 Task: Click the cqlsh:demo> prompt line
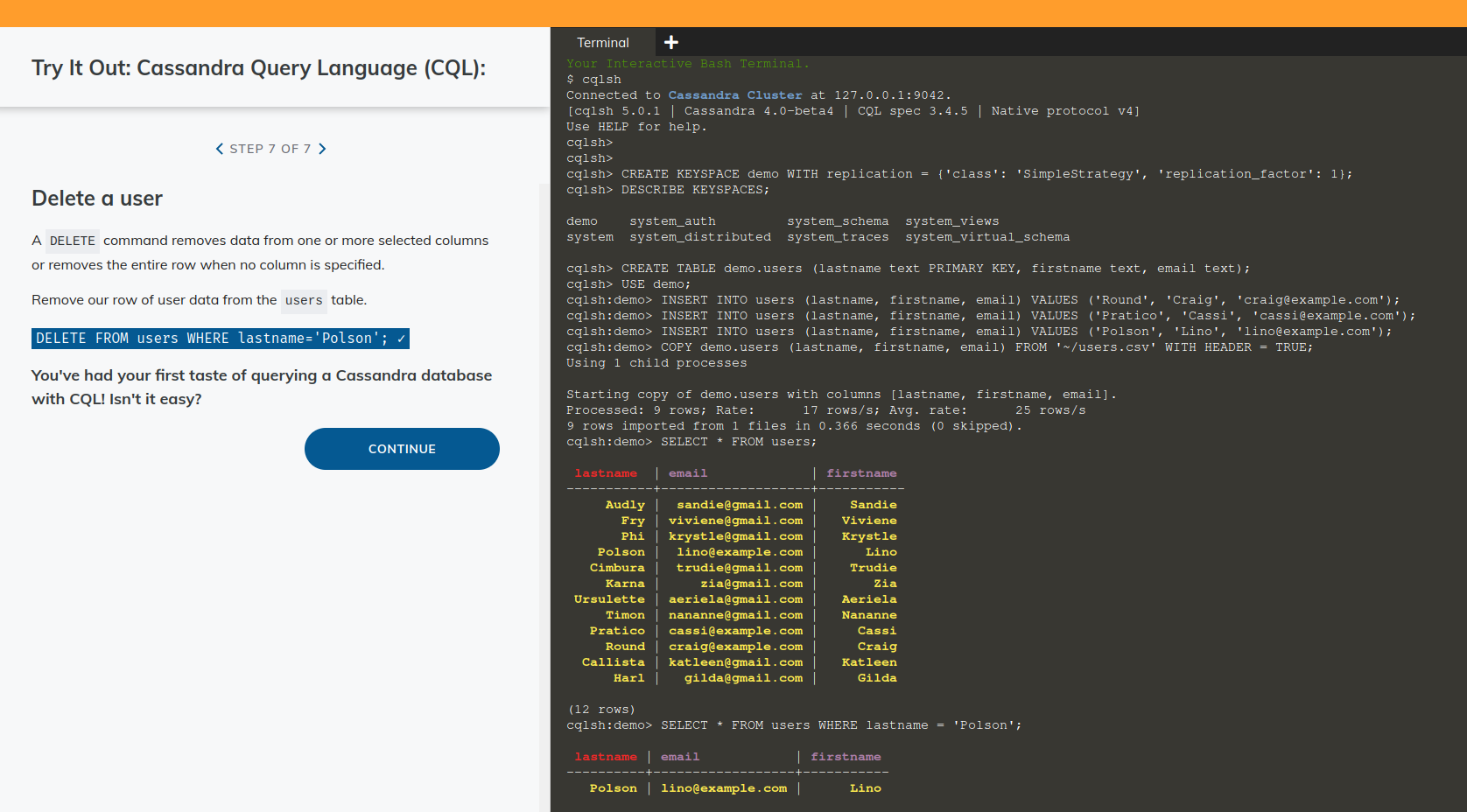[x=608, y=724]
